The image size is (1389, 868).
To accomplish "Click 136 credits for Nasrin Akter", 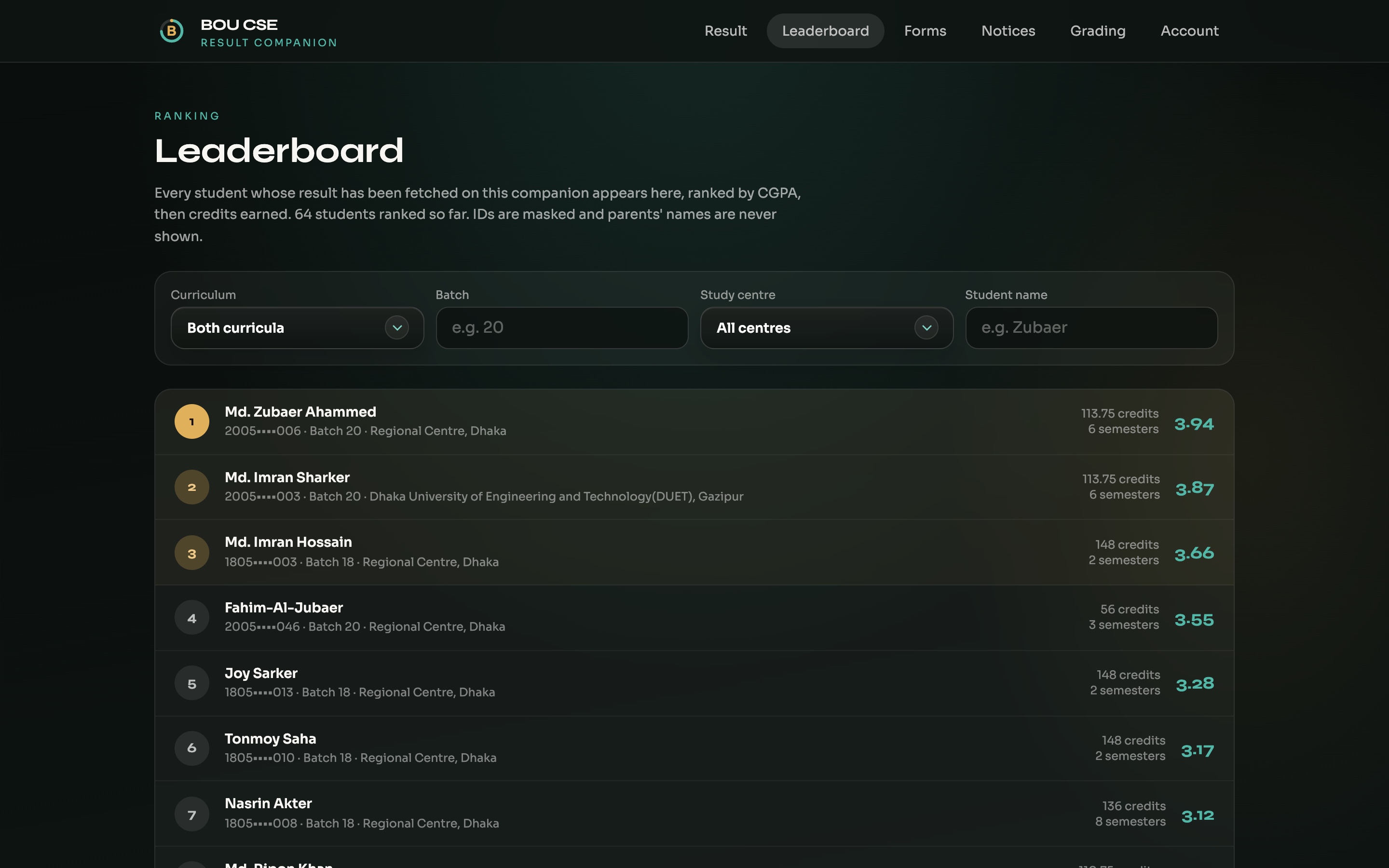I will pyautogui.click(x=1133, y=806).
